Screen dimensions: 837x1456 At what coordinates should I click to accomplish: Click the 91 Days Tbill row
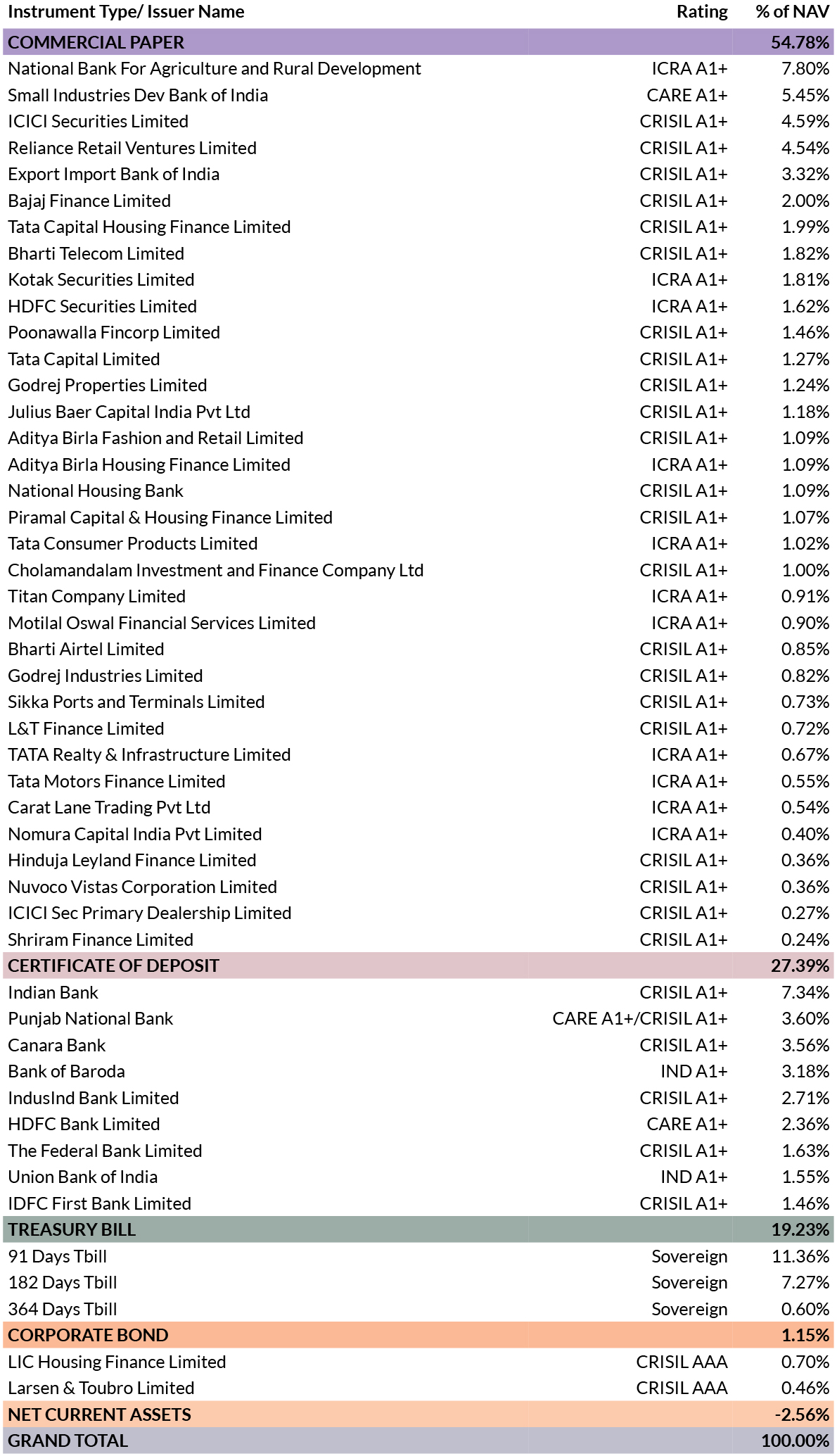click(419, 1256)
